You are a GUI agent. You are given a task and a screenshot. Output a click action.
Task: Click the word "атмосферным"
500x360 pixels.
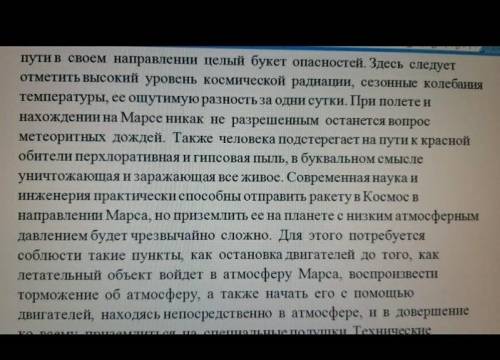point(437,216)
